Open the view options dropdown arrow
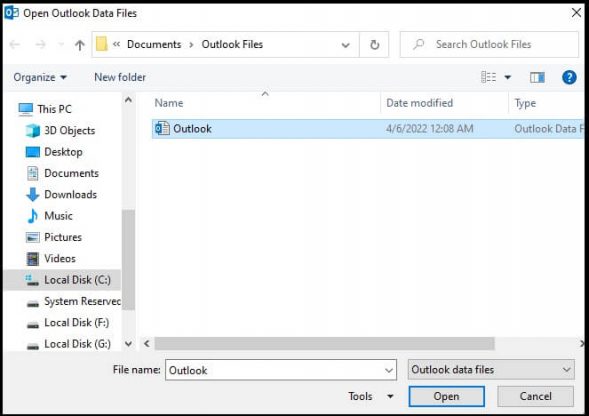This screenshot has height=416, width=589. pyautogui.click(x=507, y=77)
